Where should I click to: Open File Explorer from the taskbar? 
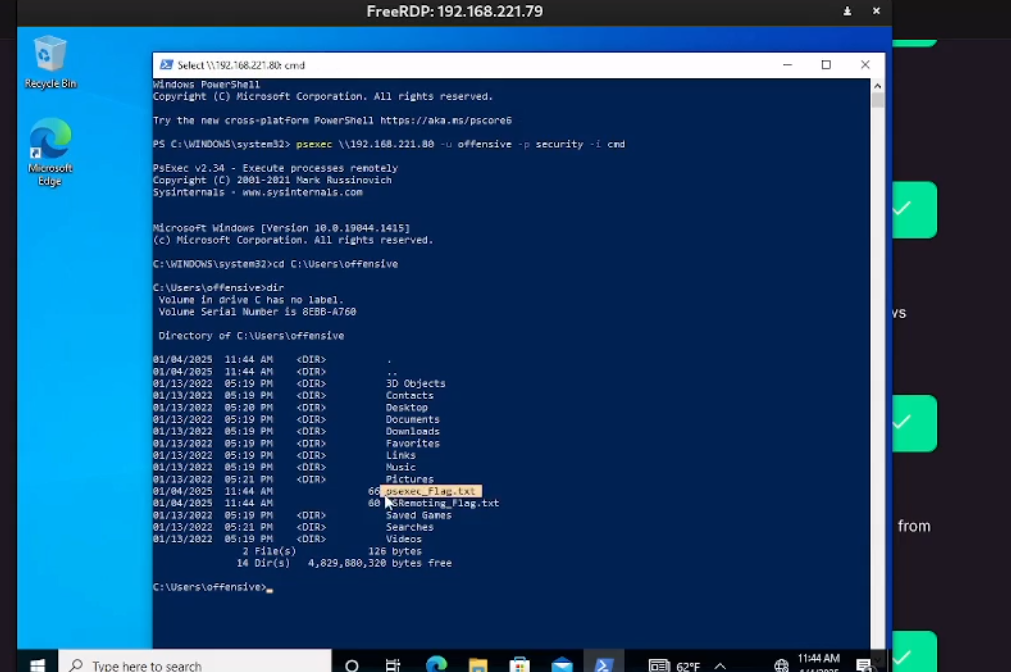click(x=478, y=665)
